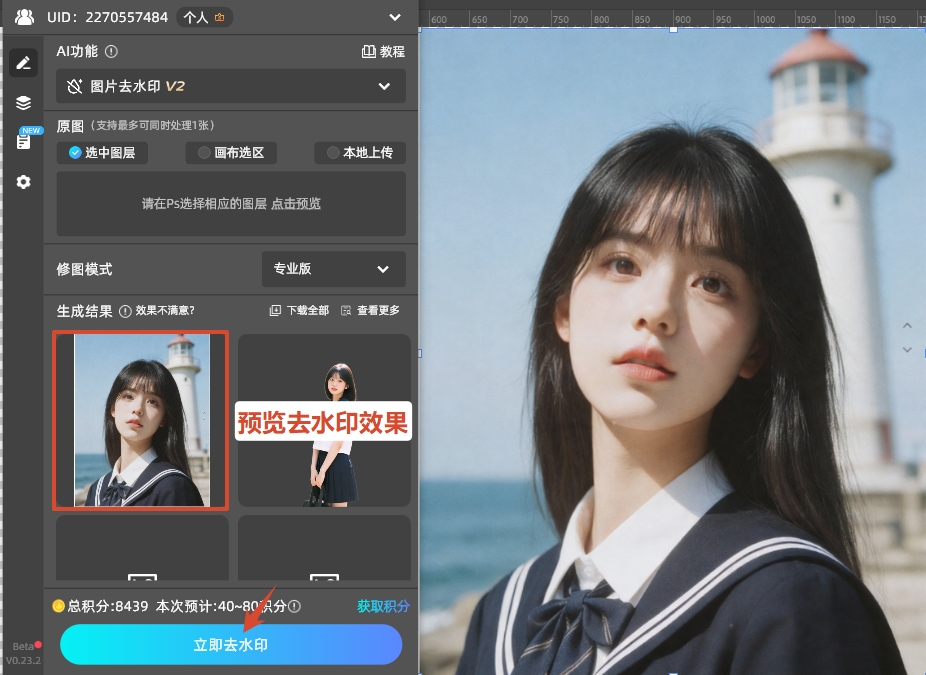Click the 立即去水印 button

[x=231, y=645]
